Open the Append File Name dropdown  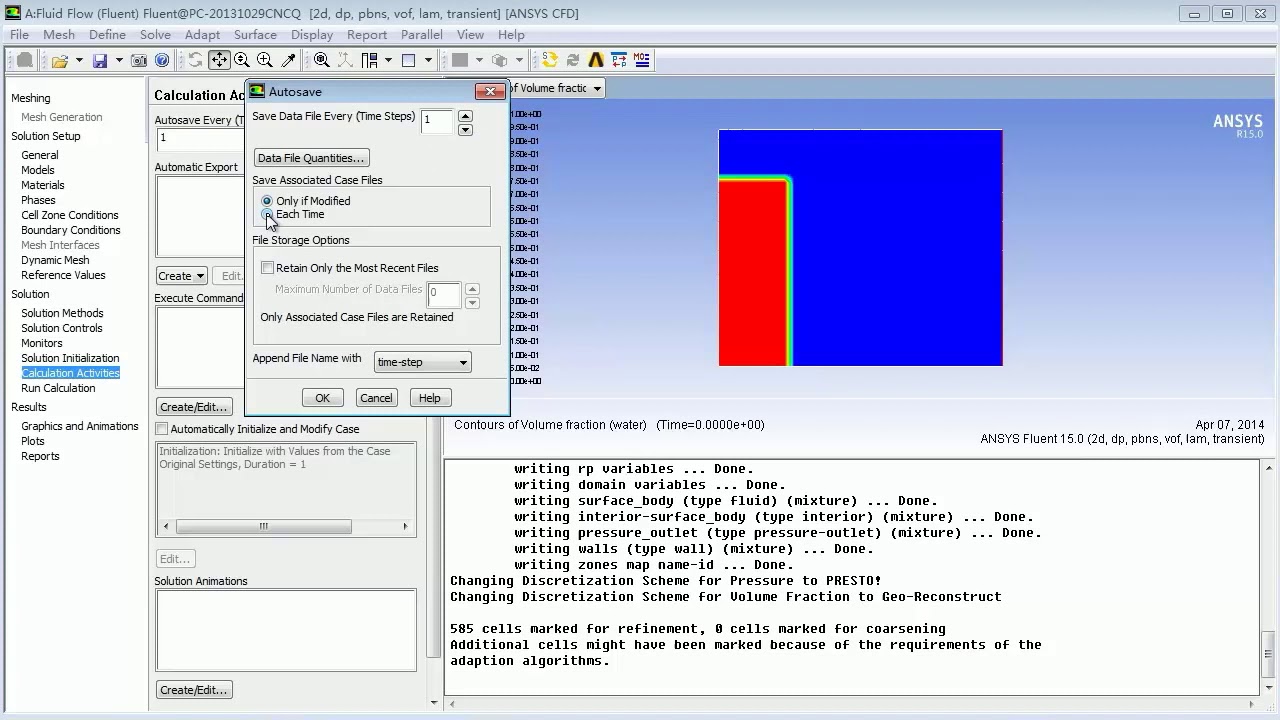point(422,362)
